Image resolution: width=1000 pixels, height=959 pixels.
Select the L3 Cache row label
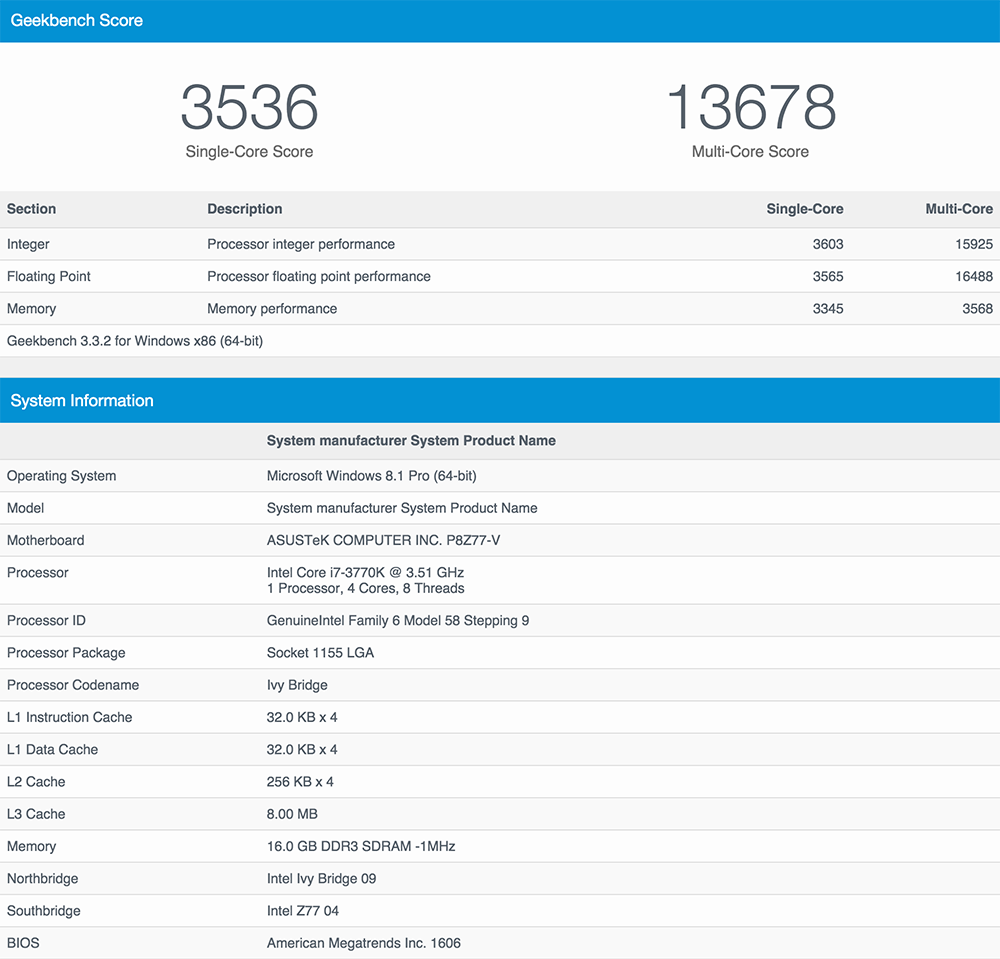[36, 814]
